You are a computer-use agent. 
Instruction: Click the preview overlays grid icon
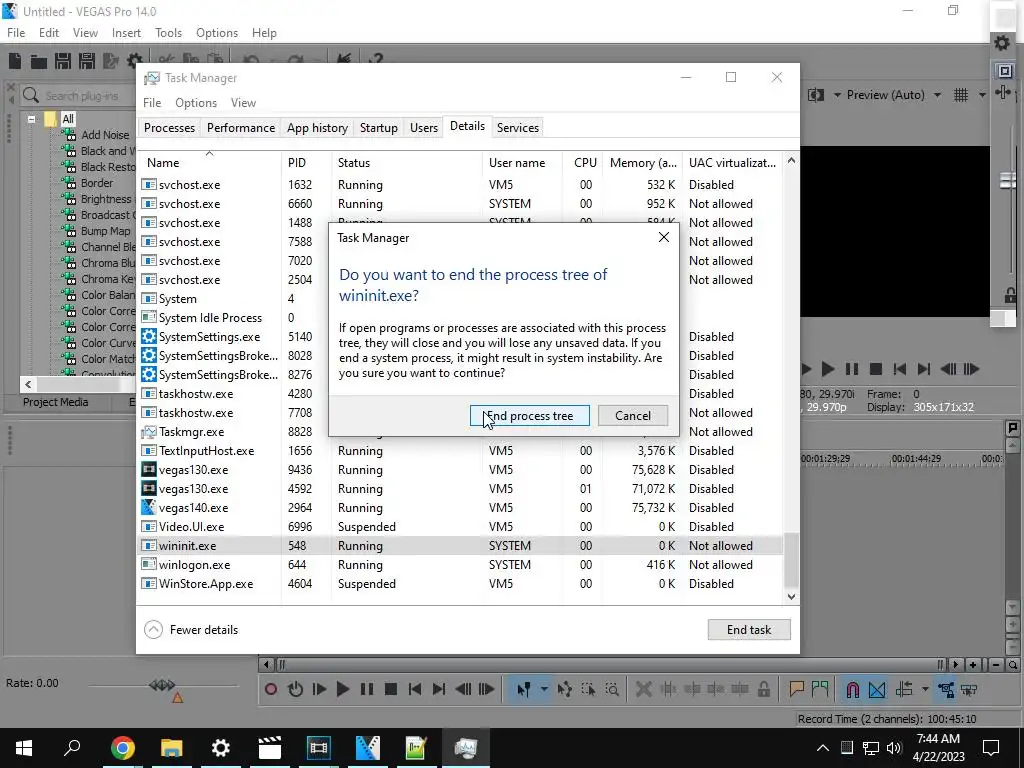tap(961, 95)
